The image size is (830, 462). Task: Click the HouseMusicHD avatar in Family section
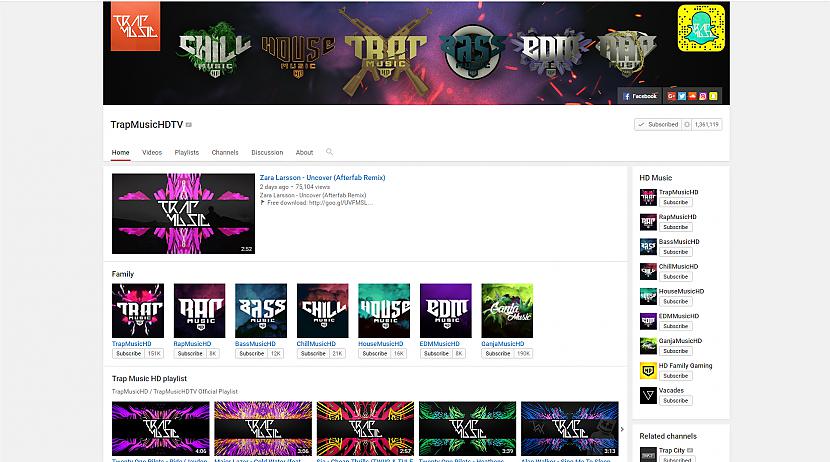click(384, 311)
